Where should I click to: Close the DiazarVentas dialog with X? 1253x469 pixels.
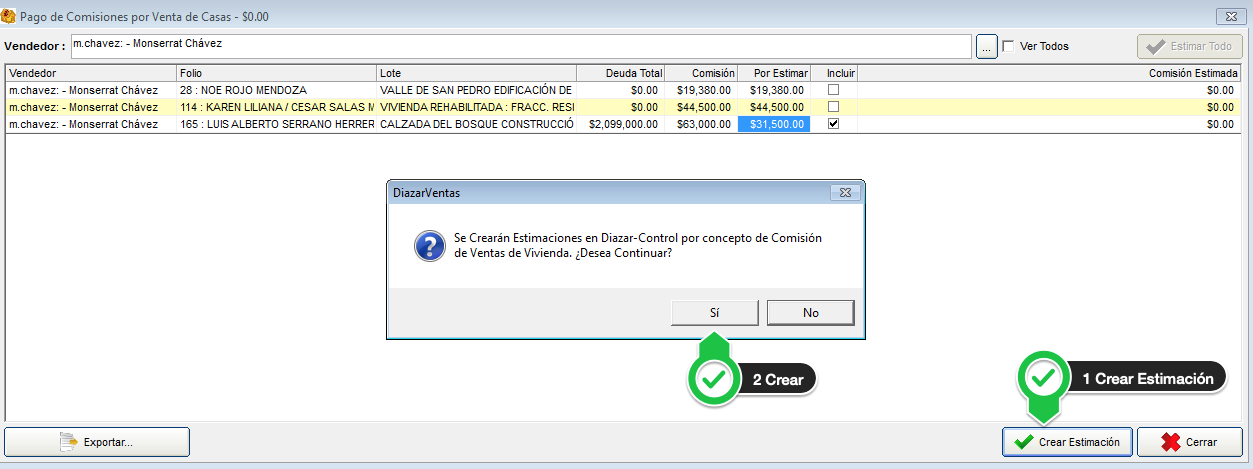(845, 192)
